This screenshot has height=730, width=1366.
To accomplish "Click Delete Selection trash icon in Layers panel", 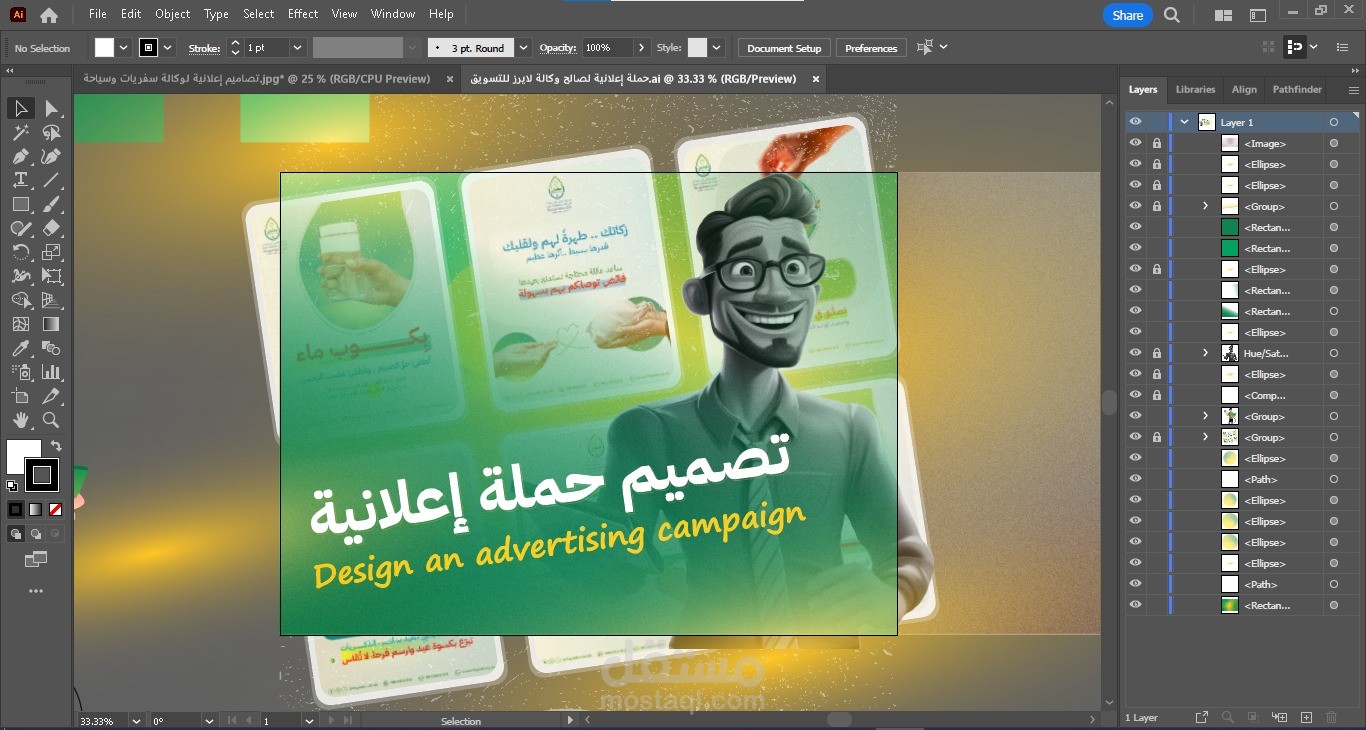I will (1331, 717).
